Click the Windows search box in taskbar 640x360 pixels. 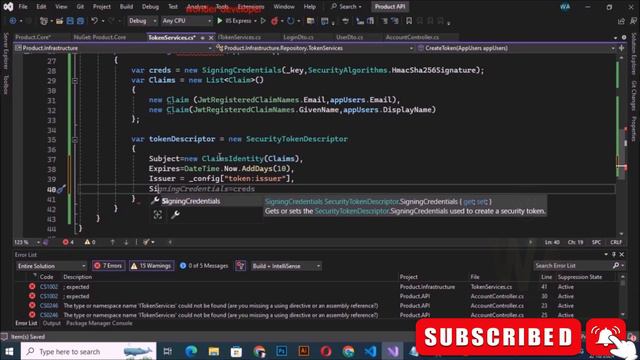(x=89, y=351)
